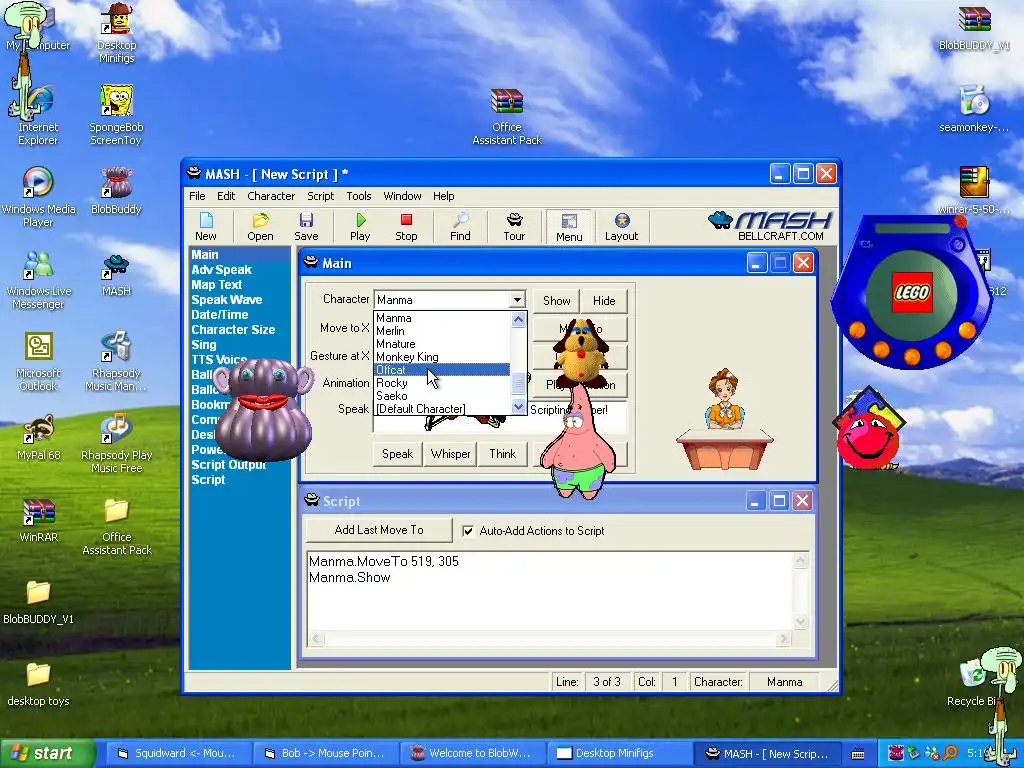Viewport: 1024px width, 768px height.
Task: Select the Rhapsody Music Manager icon
Action: [116, 361]
